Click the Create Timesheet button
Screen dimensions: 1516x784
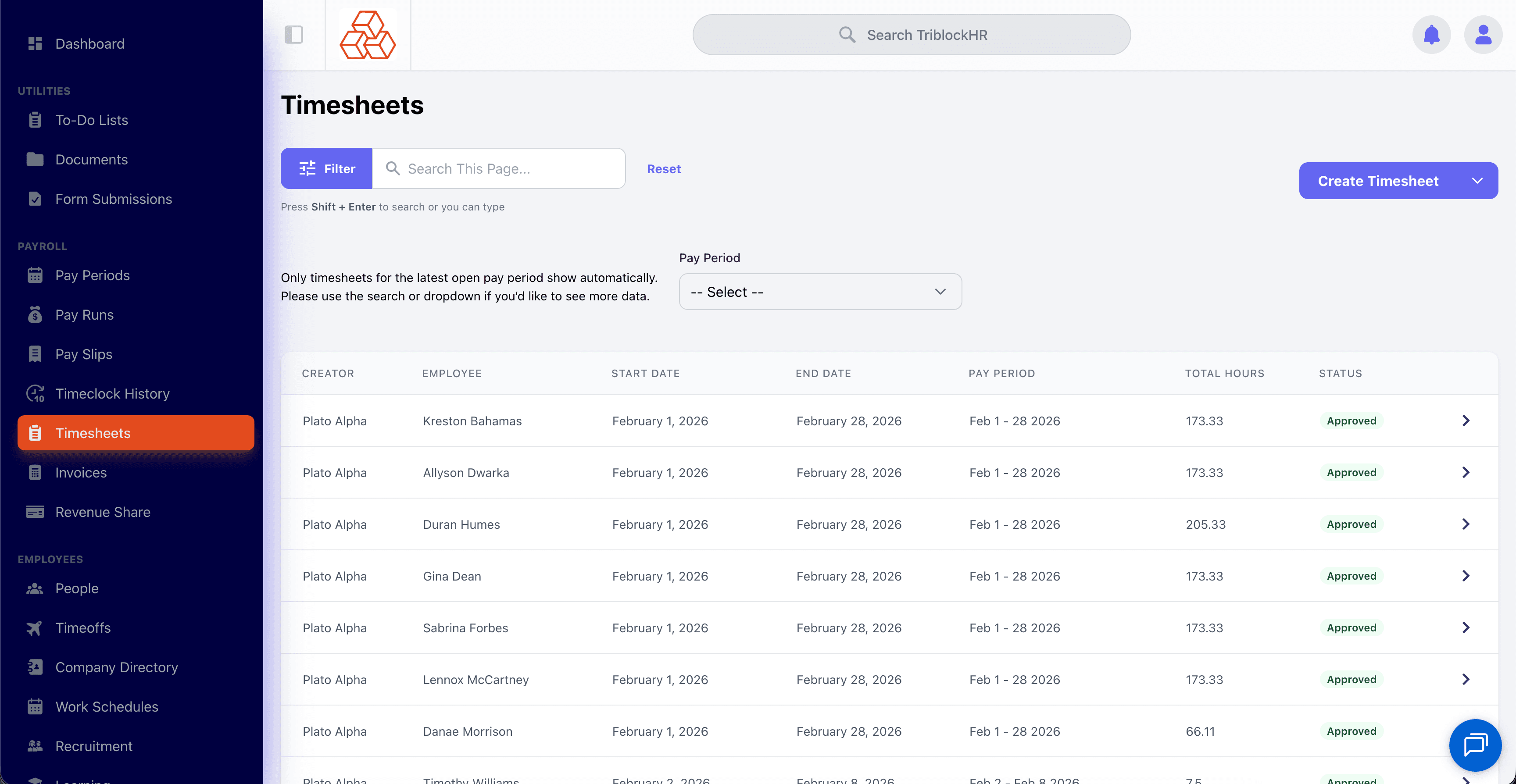(1377, 181)
